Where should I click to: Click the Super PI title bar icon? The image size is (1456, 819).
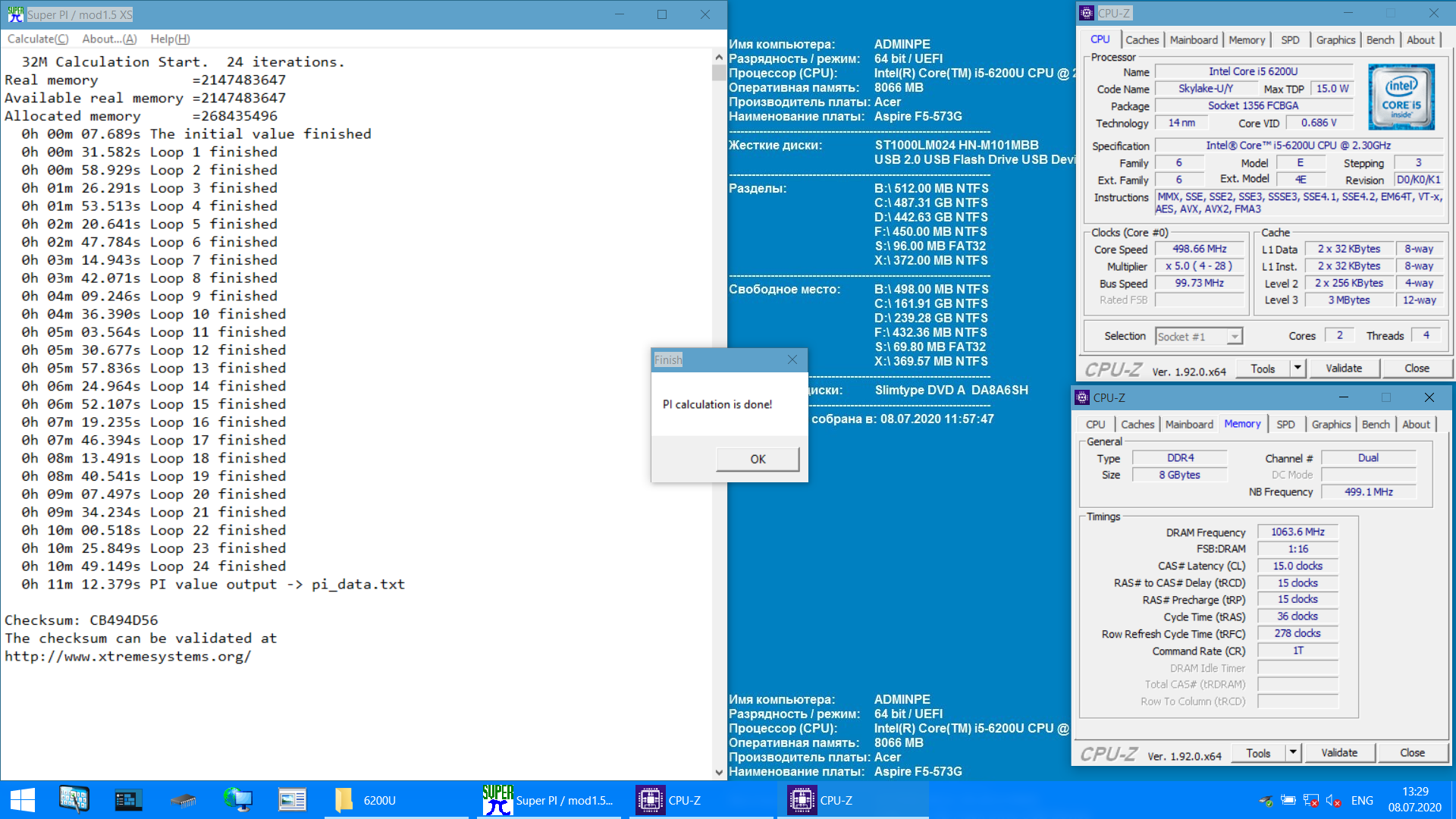coord(15,14)
